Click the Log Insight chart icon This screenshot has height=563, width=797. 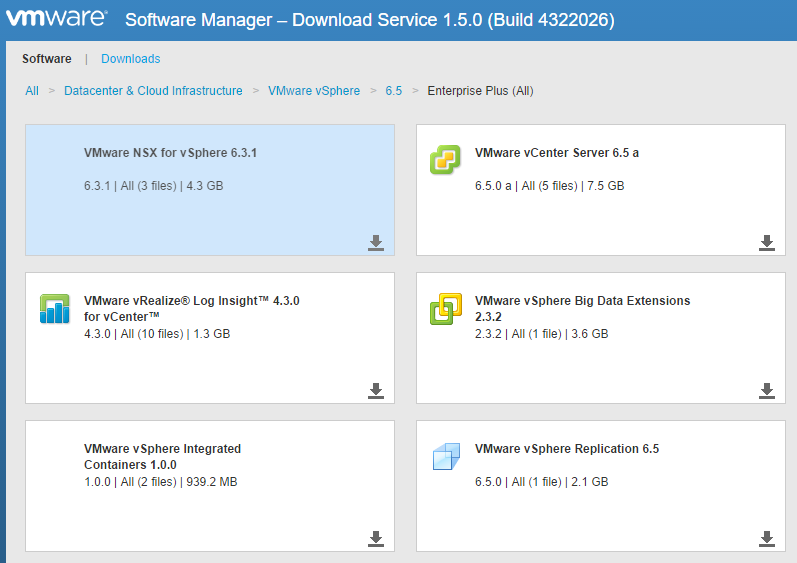tap(54, 308)
